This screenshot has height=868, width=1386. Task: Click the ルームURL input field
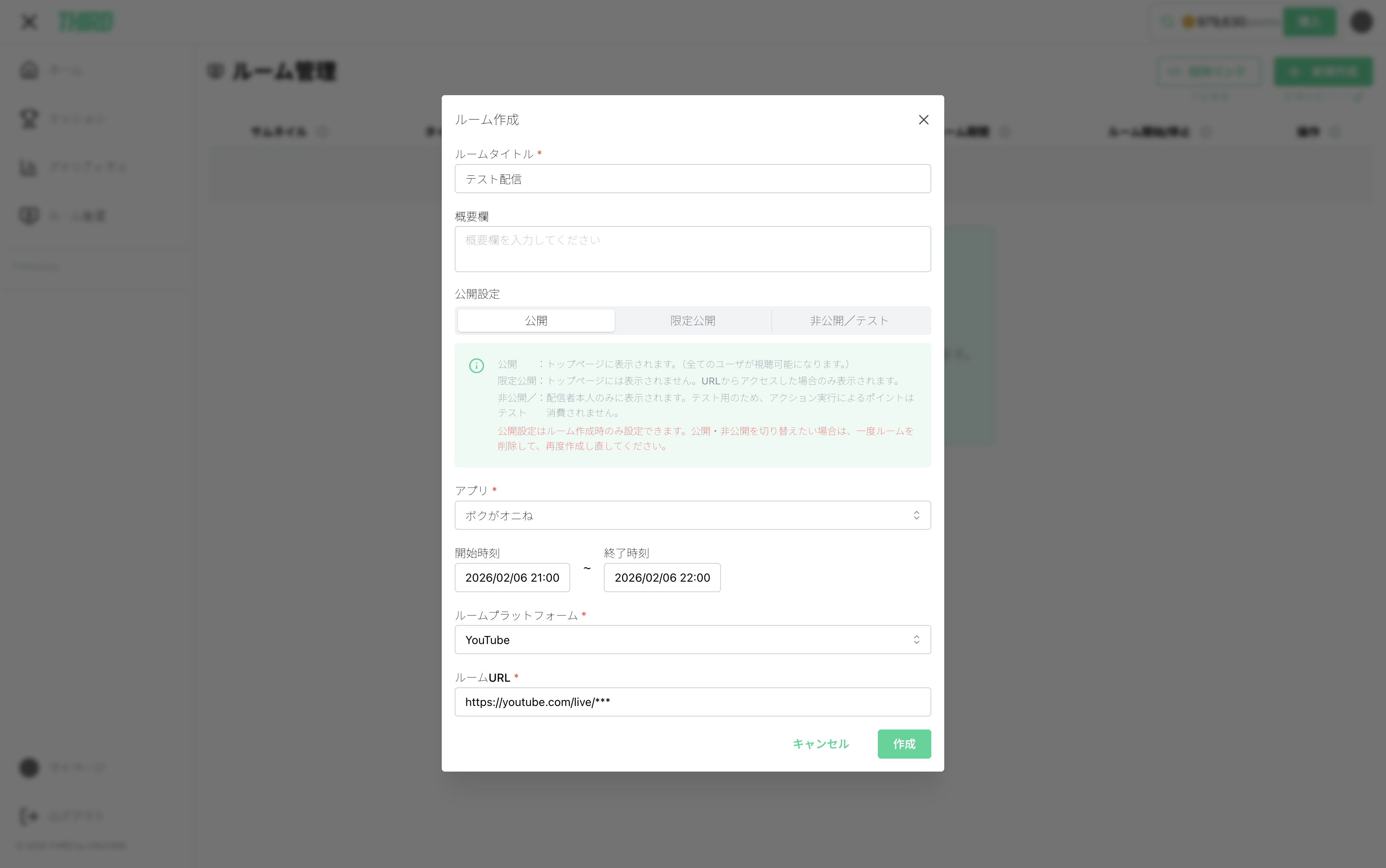[x=692, y=702]
